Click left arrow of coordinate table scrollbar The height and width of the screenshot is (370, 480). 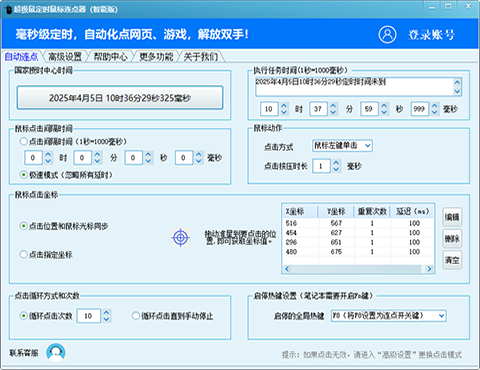coord(287,269)
